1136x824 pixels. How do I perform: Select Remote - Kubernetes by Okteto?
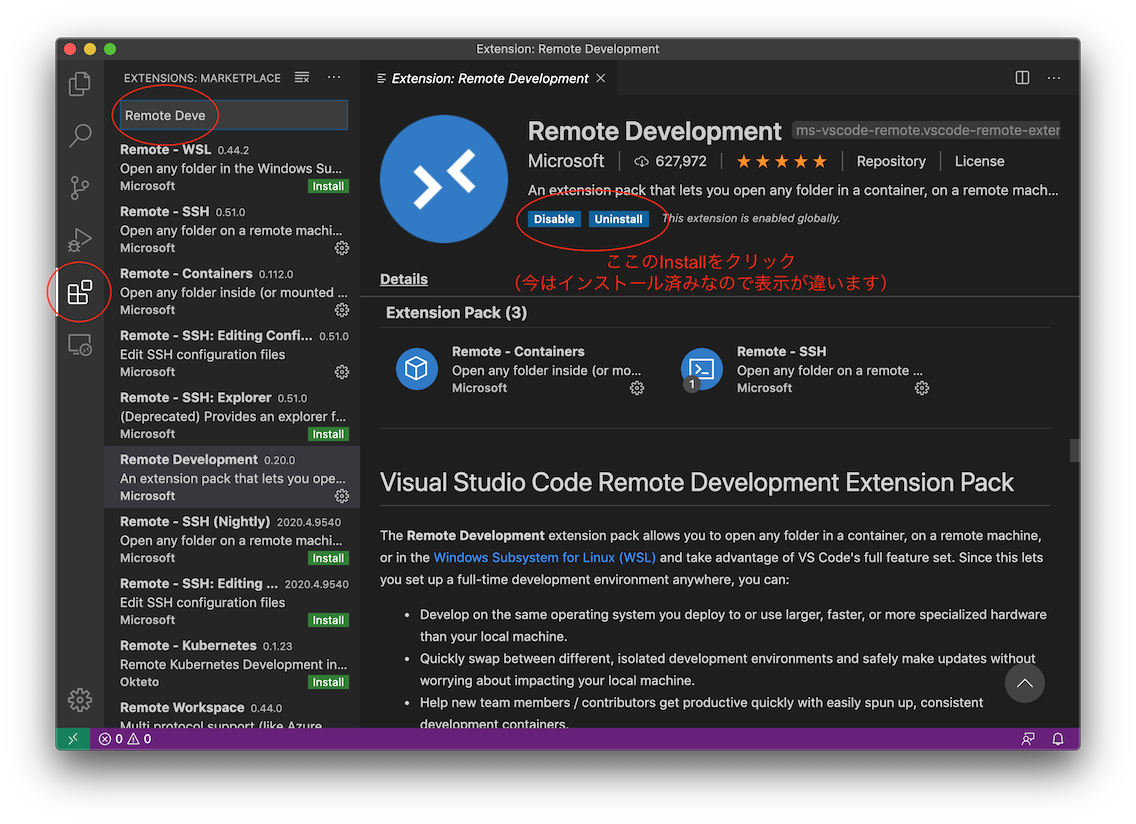tap(233, 663)
